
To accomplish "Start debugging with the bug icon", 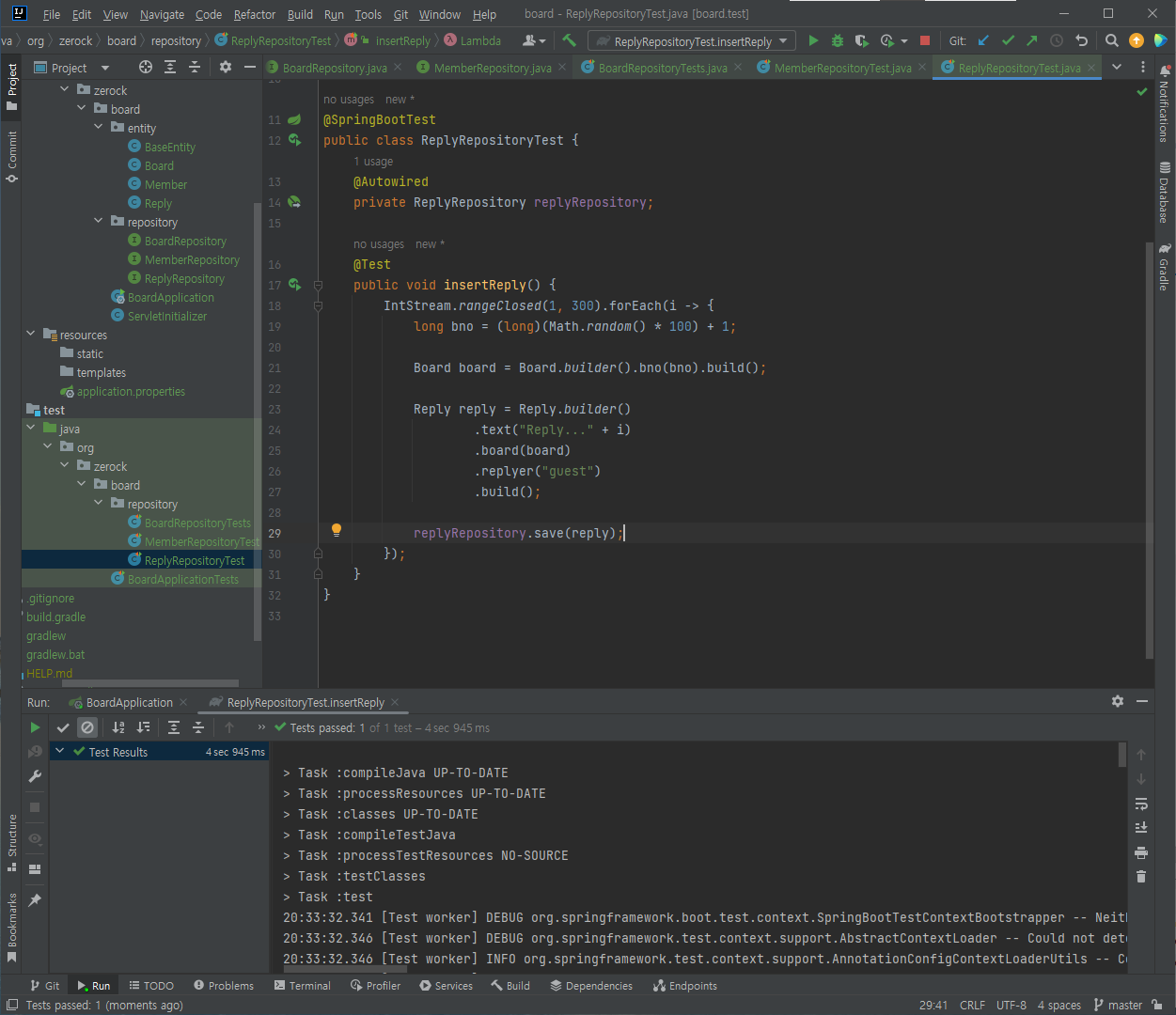I will (x=837, y=40).
